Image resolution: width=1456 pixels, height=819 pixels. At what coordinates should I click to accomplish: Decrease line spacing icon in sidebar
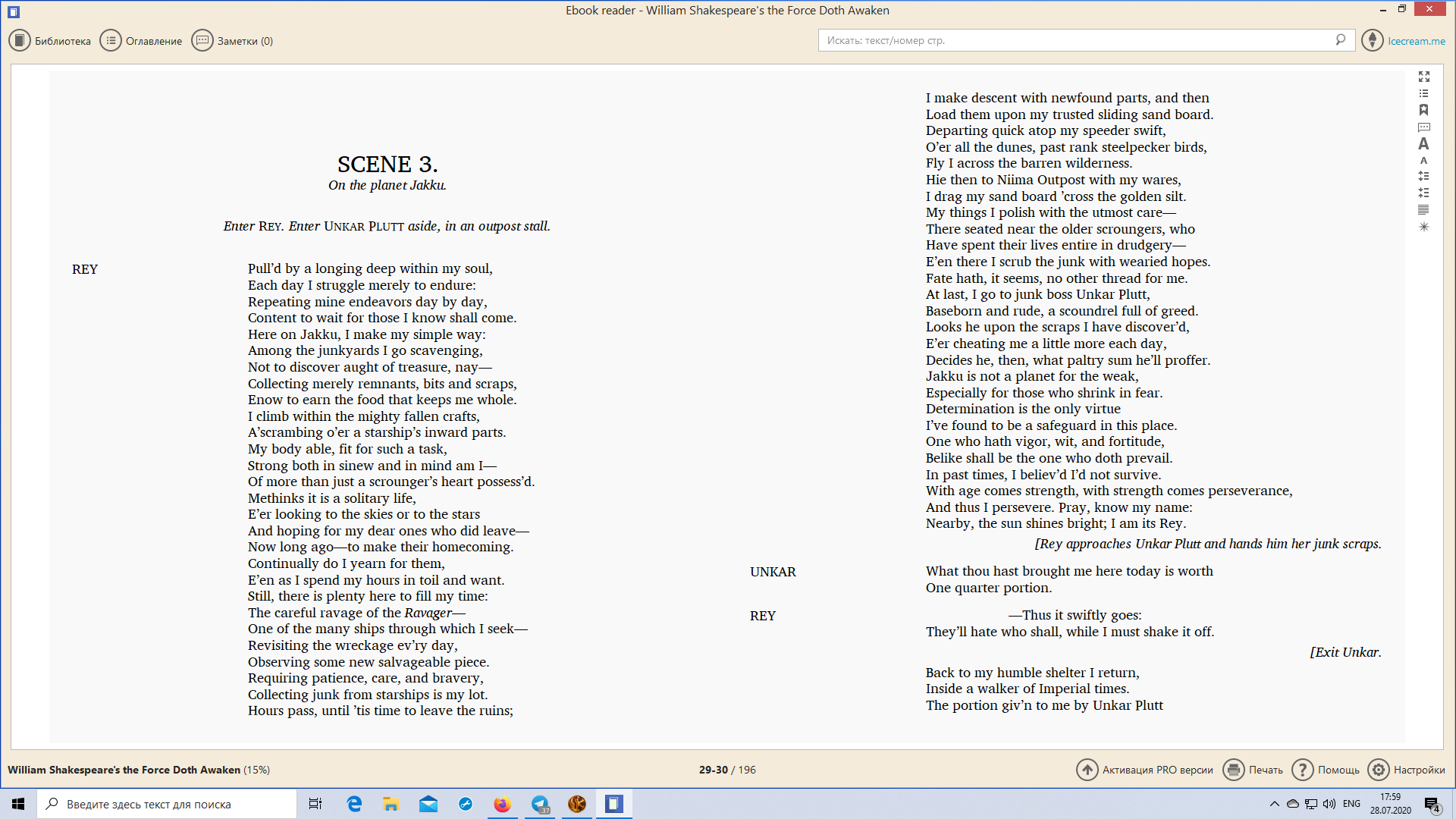[1424, 193]
